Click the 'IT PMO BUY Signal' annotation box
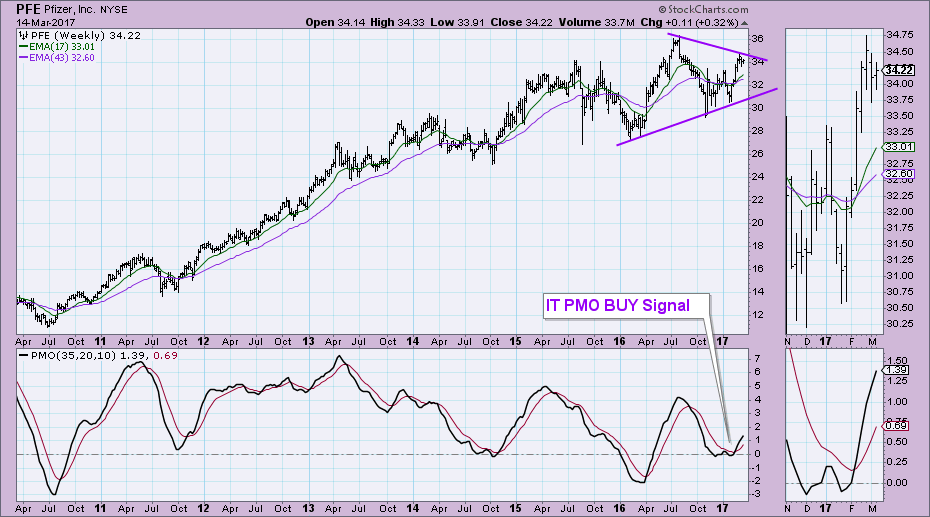The height and width of the screenshot is (517, 930). click(x=626, y=306)
